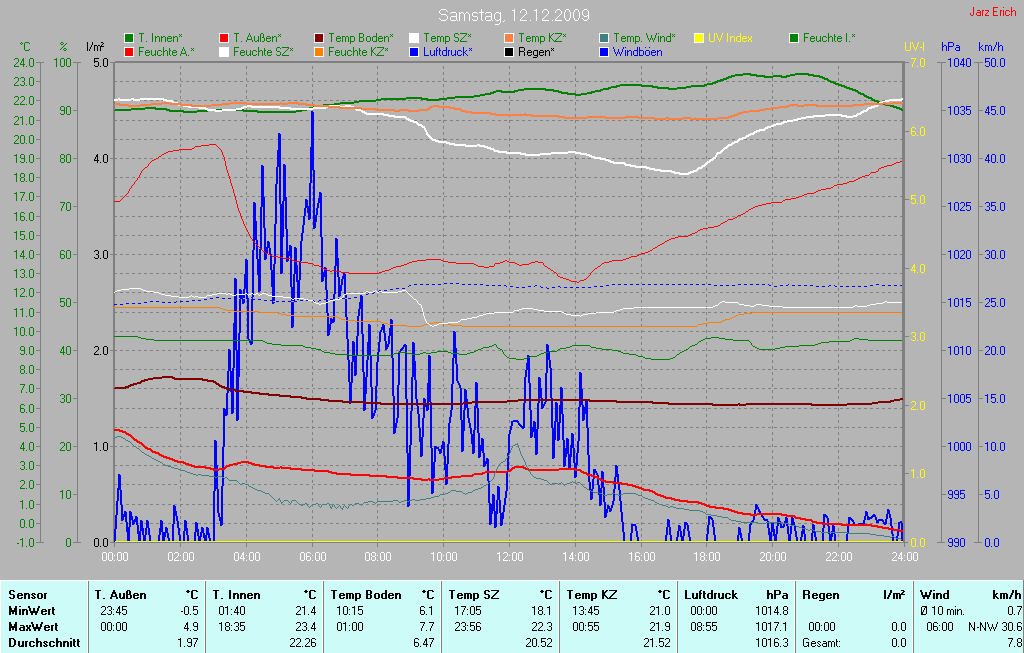This screenshot has width=1024, height=653.
Task: Click the Jarz Erich text in corner
Action: 992,13
